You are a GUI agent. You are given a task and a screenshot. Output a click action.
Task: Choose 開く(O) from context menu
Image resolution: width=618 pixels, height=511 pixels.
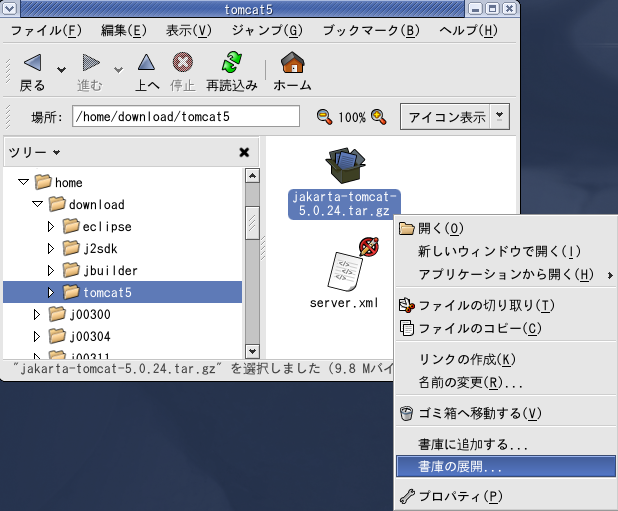[506, 228]
